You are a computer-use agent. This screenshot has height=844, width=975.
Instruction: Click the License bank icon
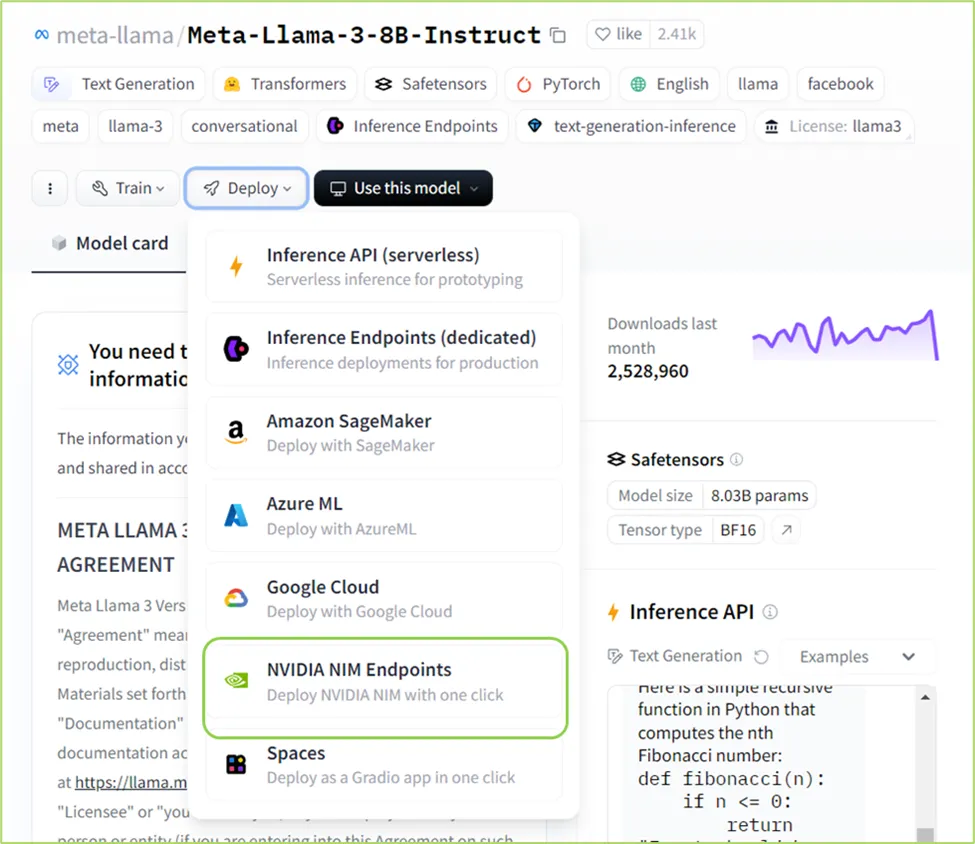(771, 127)
